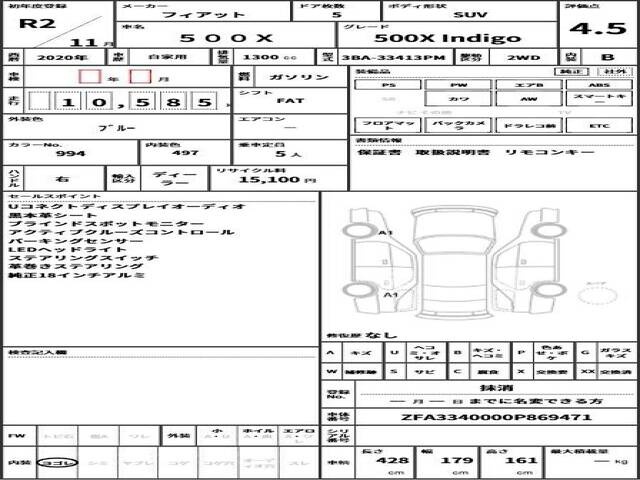The width and height of the screenshot is (640, 480).
Task: Toggle the ABS equipment box
Action: click(x=597, y=85)
